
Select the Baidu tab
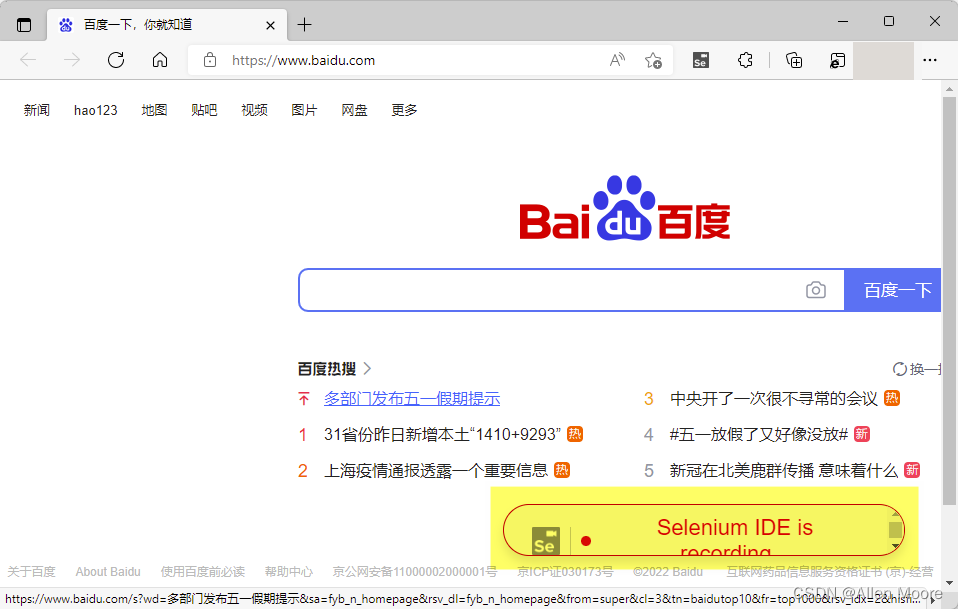[167, 25]
